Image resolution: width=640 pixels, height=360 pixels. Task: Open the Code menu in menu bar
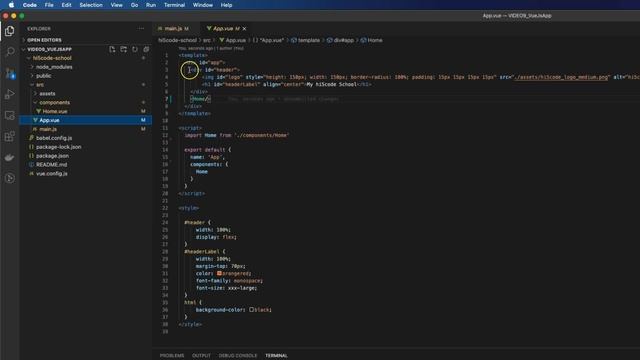coord(29,5)
